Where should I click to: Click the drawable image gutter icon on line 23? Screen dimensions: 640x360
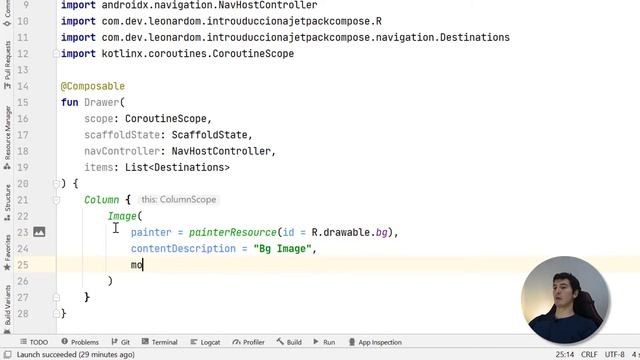pyautogui.click(x=39, y=232)
